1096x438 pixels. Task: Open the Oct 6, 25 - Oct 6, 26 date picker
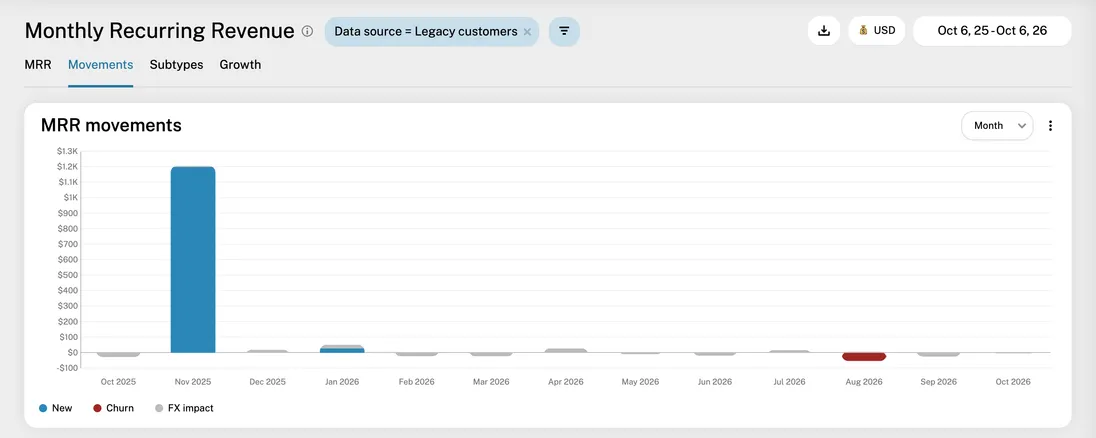(992, 31)
